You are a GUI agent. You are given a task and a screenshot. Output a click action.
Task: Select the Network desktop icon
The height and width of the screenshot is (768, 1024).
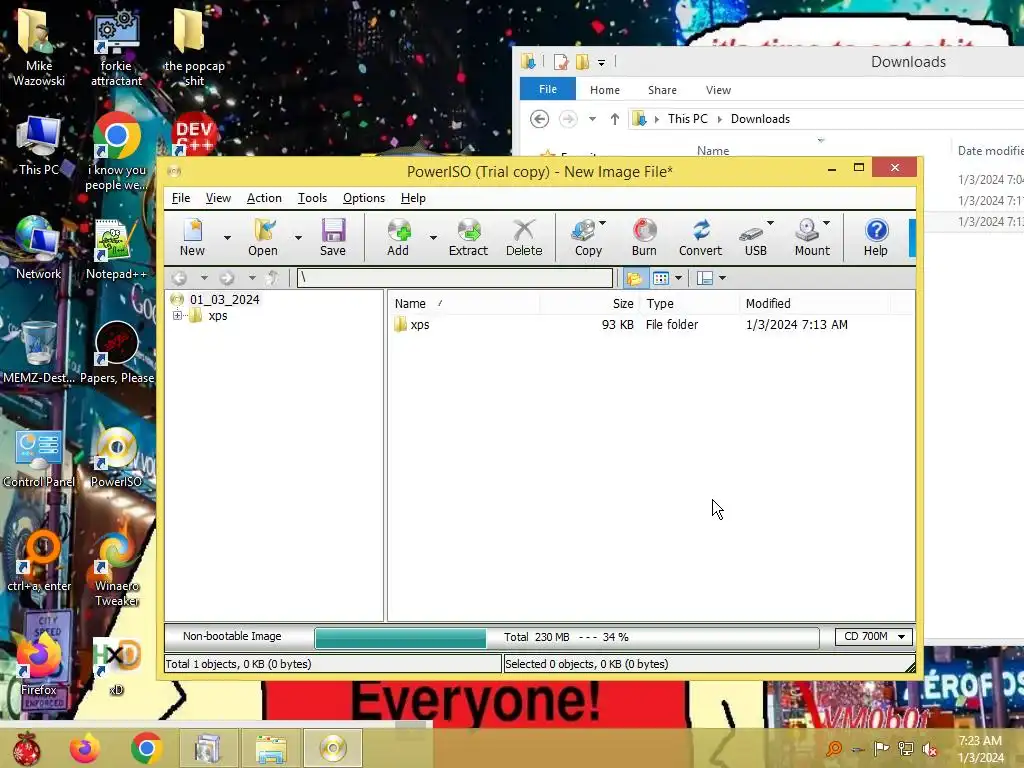(x=39, y=249)
